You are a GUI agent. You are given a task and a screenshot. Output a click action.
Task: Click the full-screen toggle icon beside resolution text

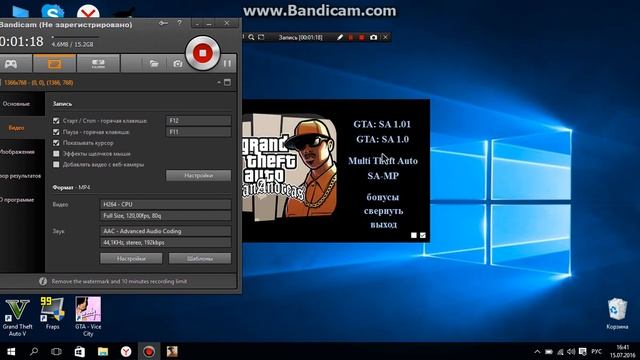(227, 82)
